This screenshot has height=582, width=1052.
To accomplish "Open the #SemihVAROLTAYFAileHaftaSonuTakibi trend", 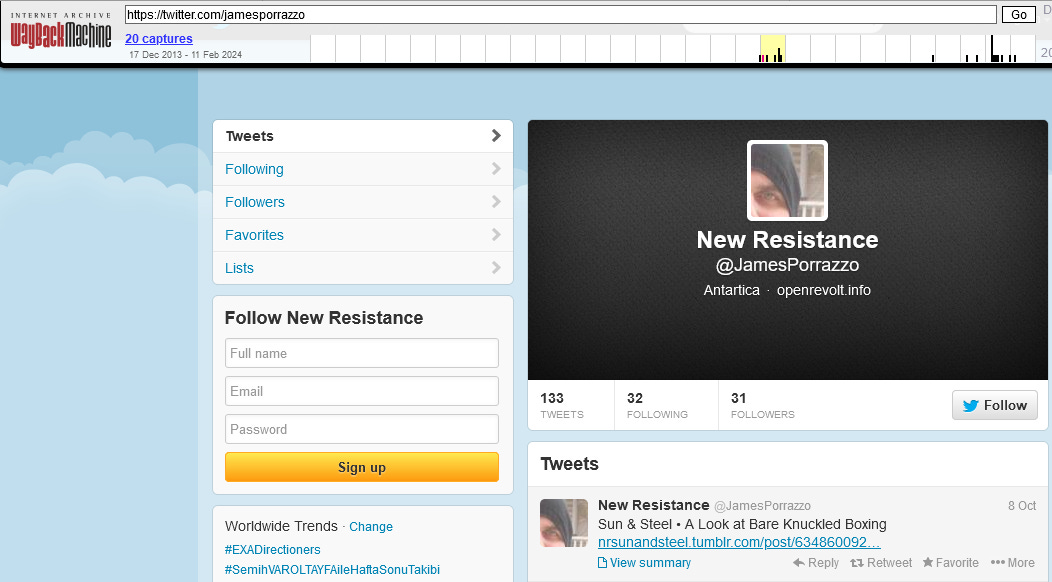I will (332, 570).
